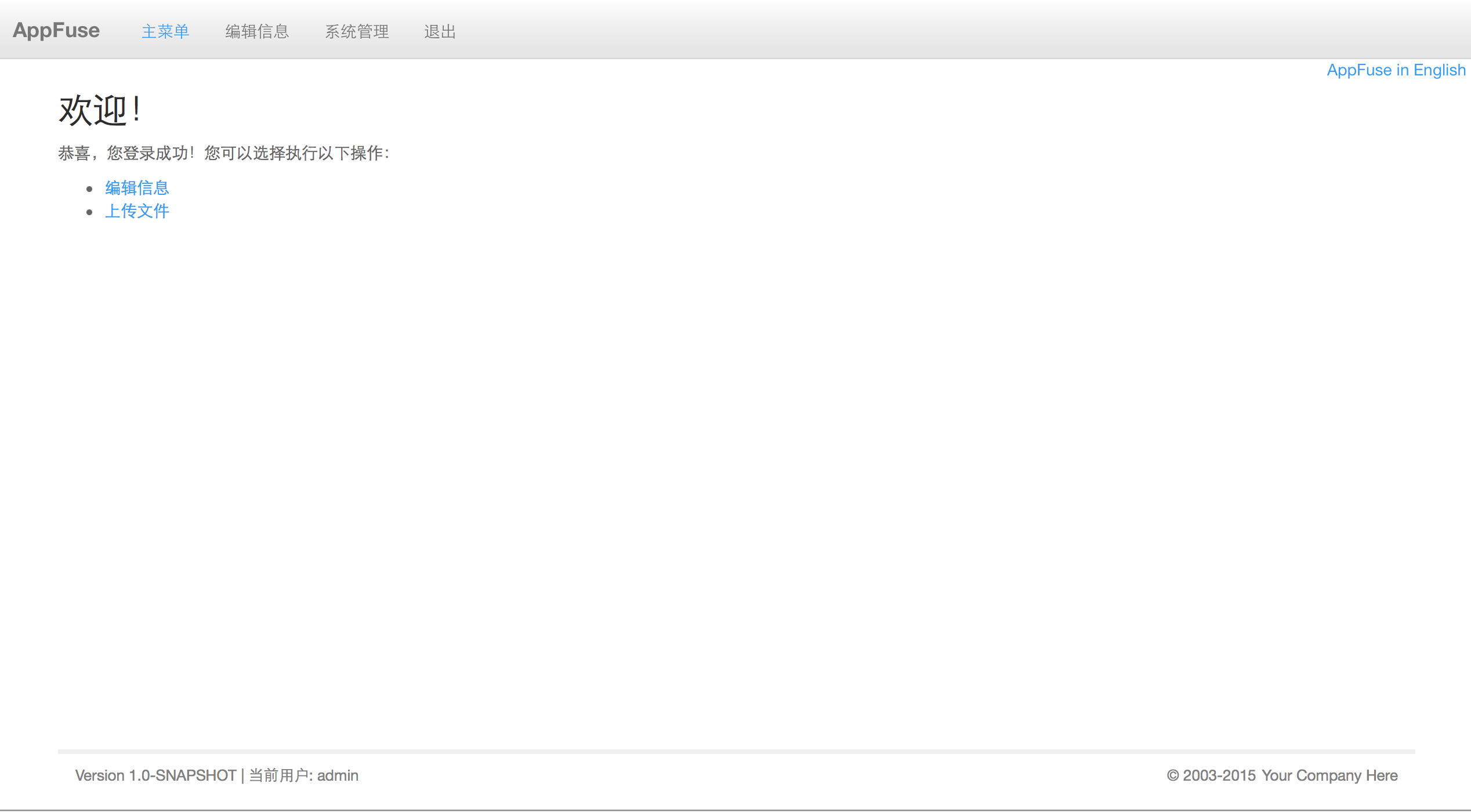Click the AppFuse brand logo
1471x812 pixels.
pyautogui.click(x=56, y=30)
